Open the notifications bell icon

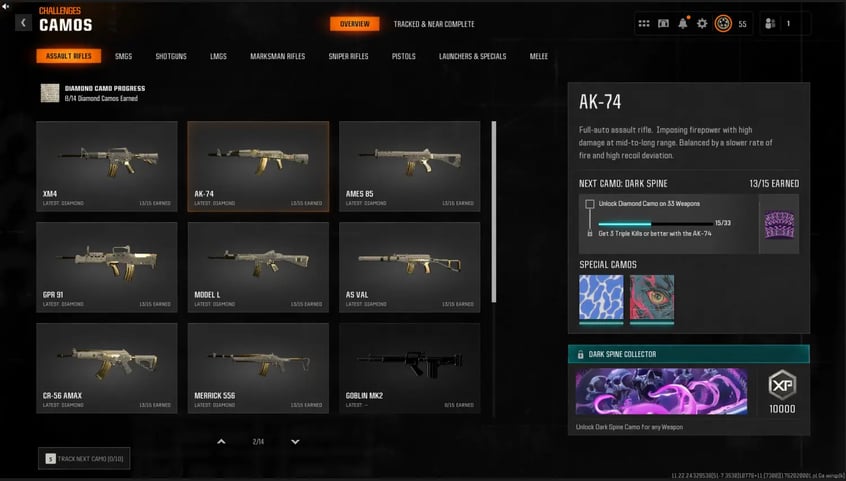pos(683,23)
